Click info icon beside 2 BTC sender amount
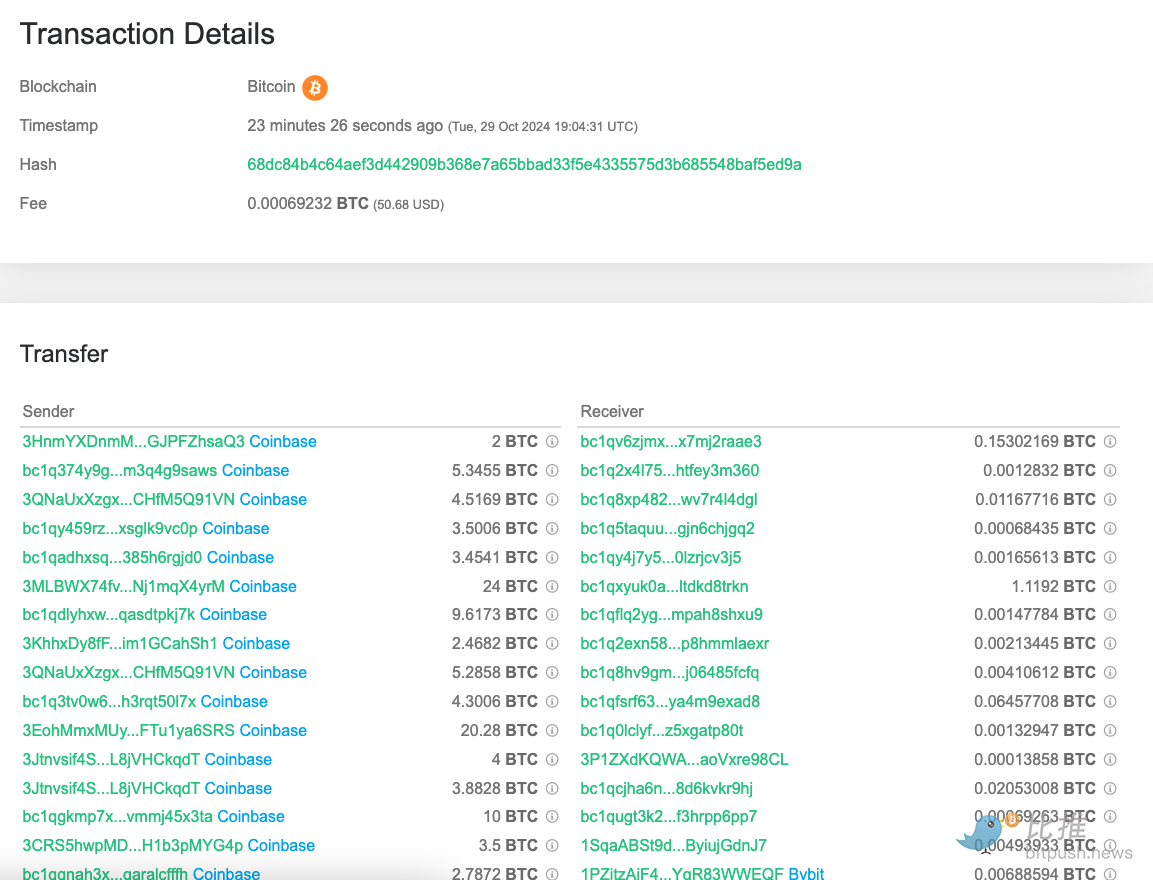This screenshot has height=880, width=1153. (x=552, y=442)
